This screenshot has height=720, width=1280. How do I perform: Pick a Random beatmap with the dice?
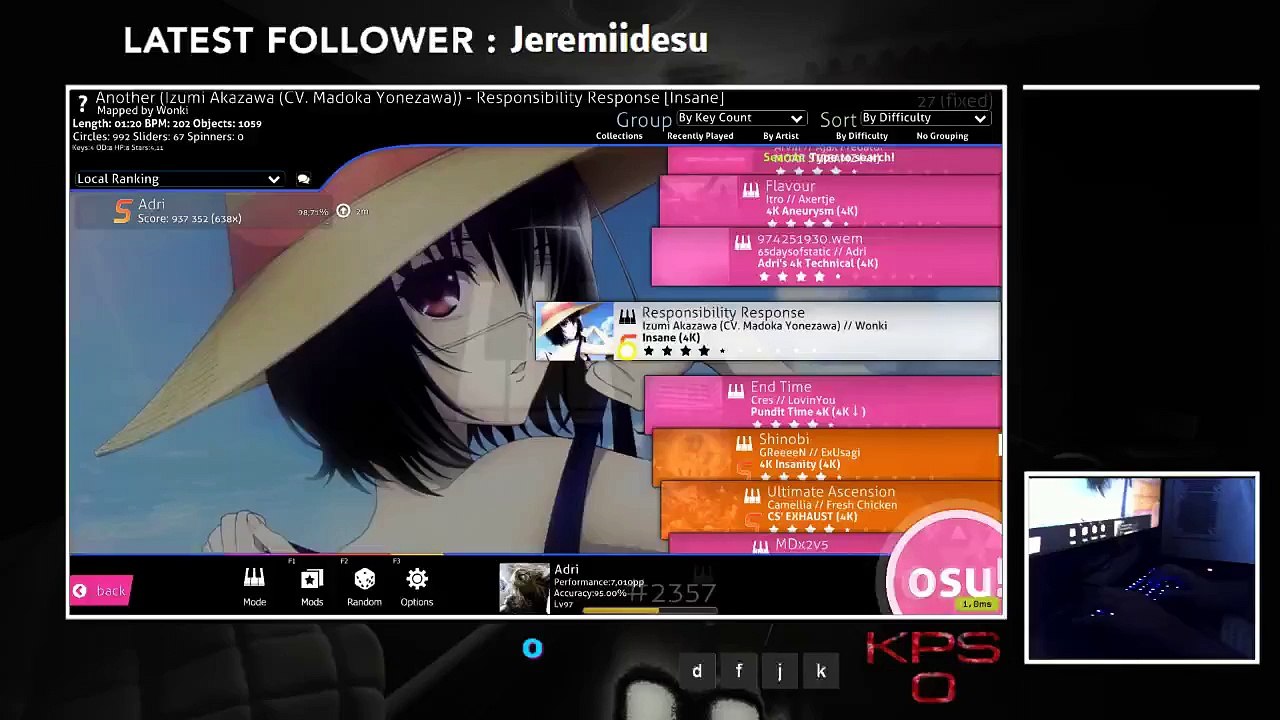pyautogui.click(x=364, y=579)
